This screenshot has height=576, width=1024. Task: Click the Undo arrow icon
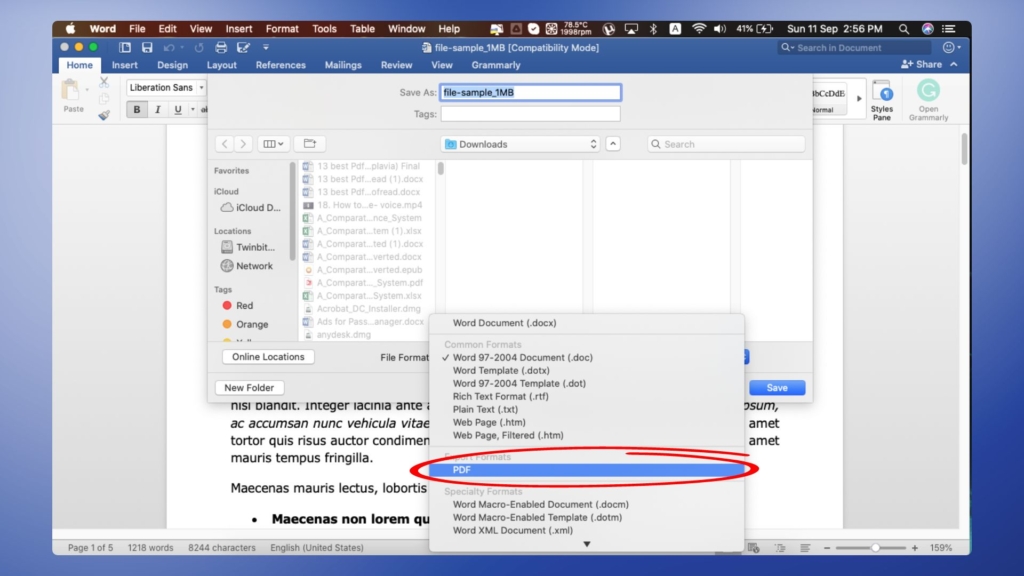click(169, 47)
